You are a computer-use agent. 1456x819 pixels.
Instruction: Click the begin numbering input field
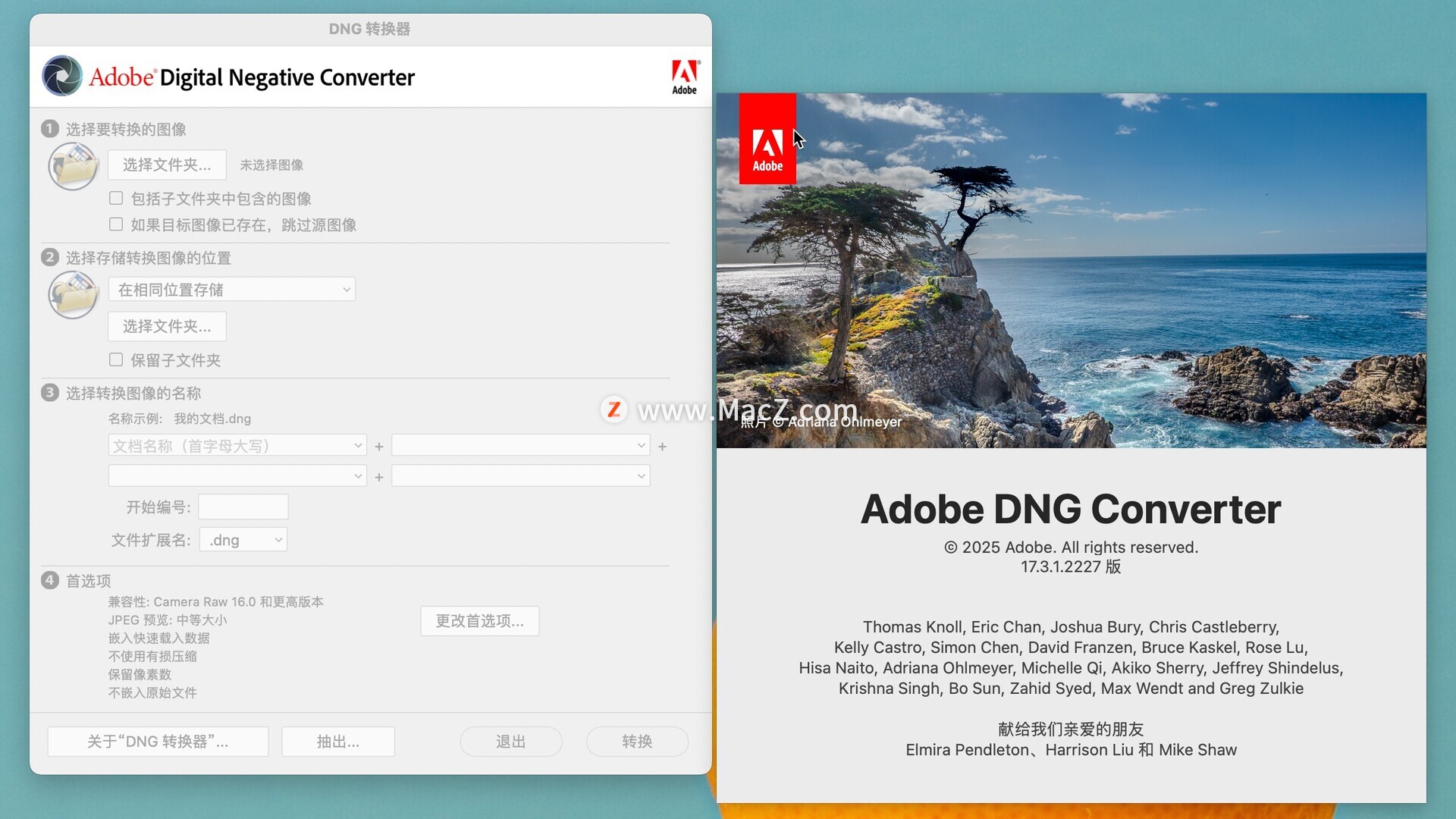click(x=243, y=507)
